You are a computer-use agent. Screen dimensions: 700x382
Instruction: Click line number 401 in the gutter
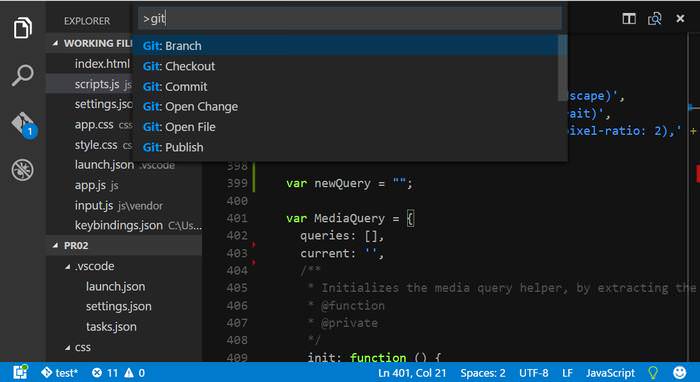point(237,218)
